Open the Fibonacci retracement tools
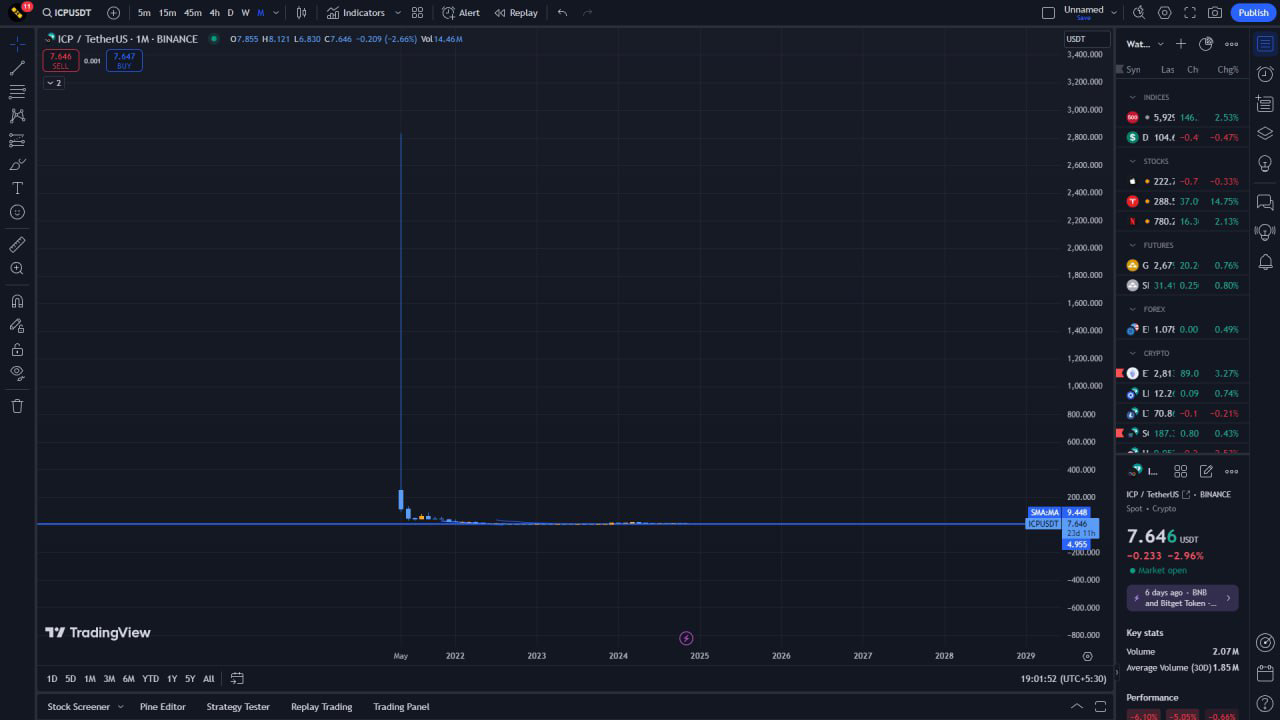Screen dimensions: 1280x720 click(x=17, y=92)
